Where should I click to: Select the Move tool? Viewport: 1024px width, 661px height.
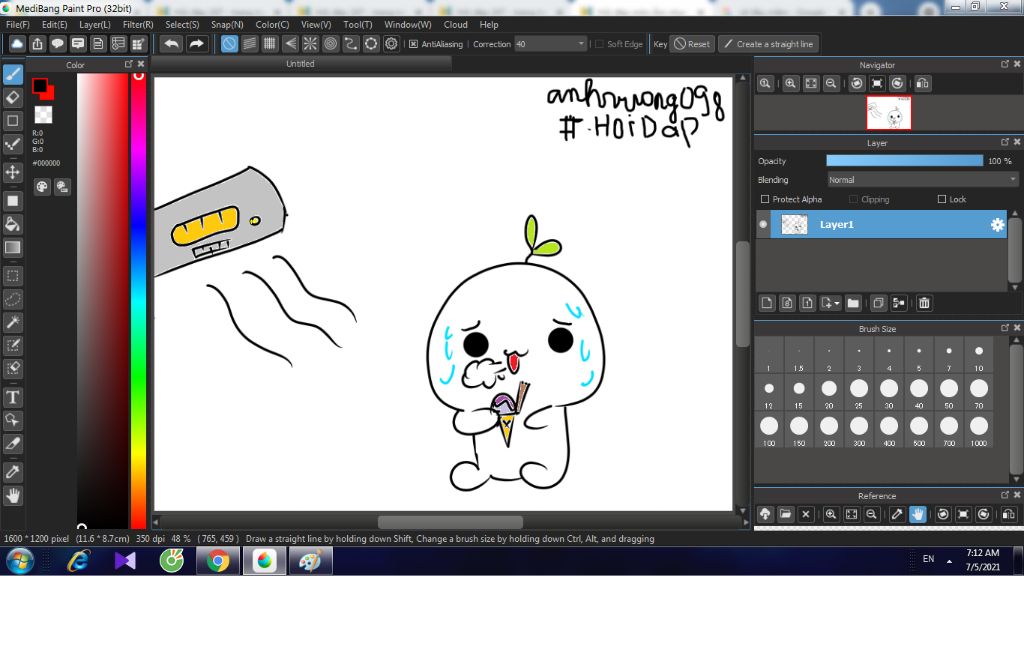[12, 172]
